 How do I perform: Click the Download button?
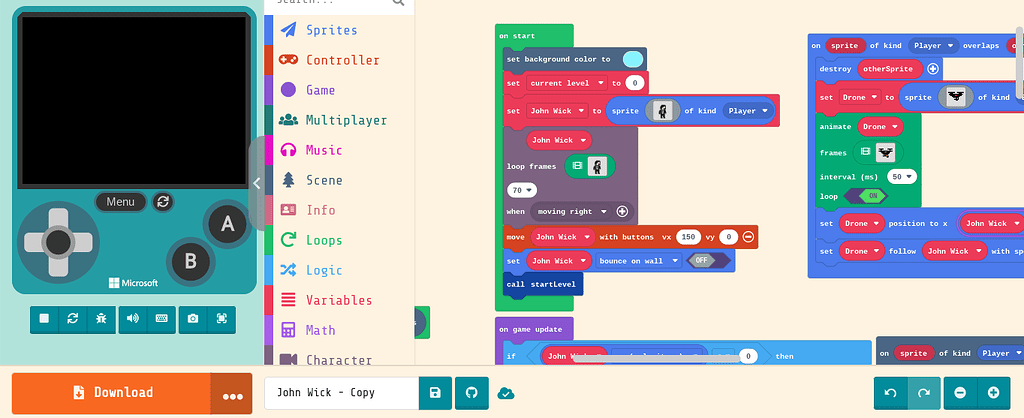(x=112, y=393)
